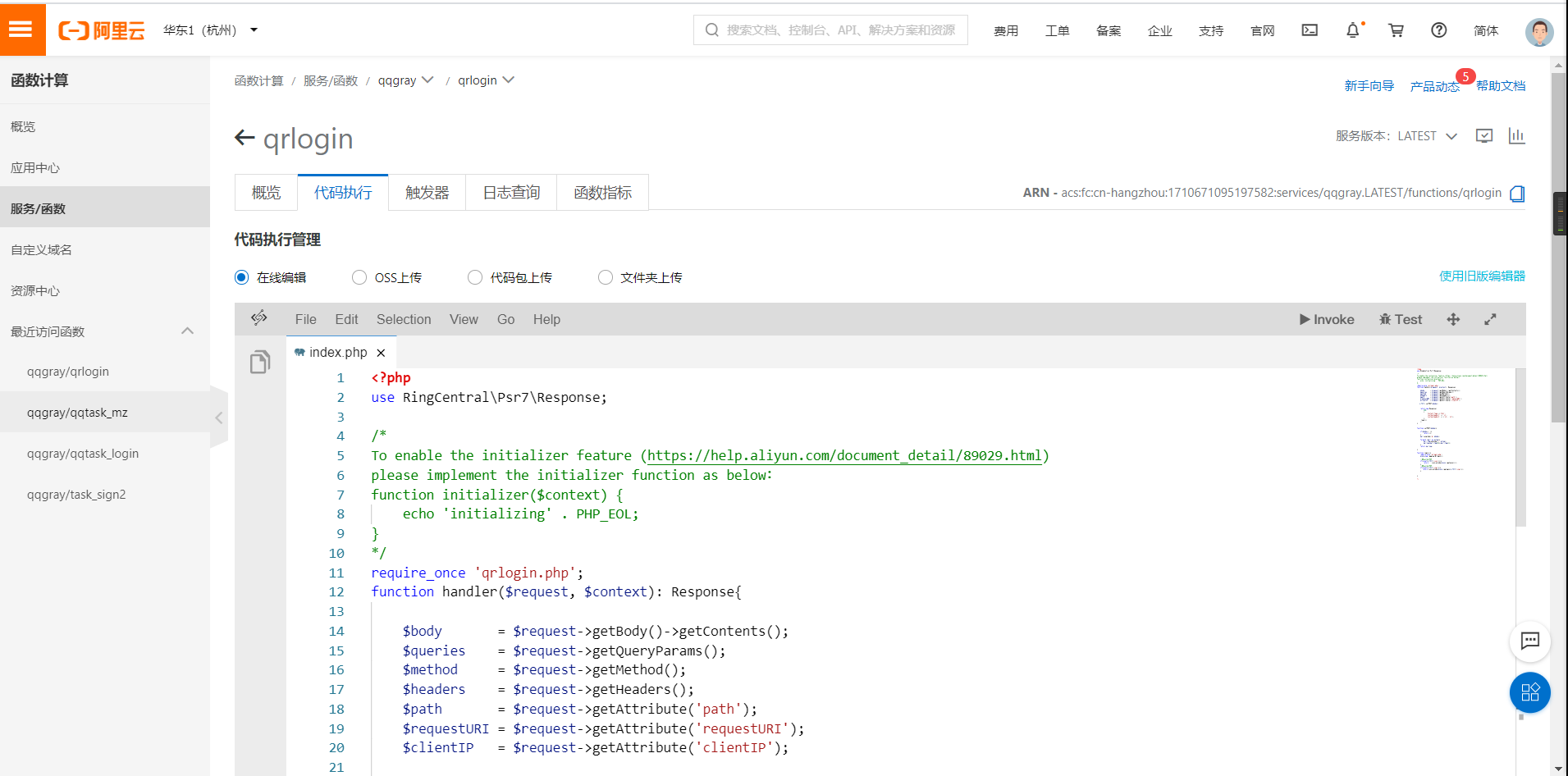Switch to the 函数指标 tab

(x=602, y=193)
